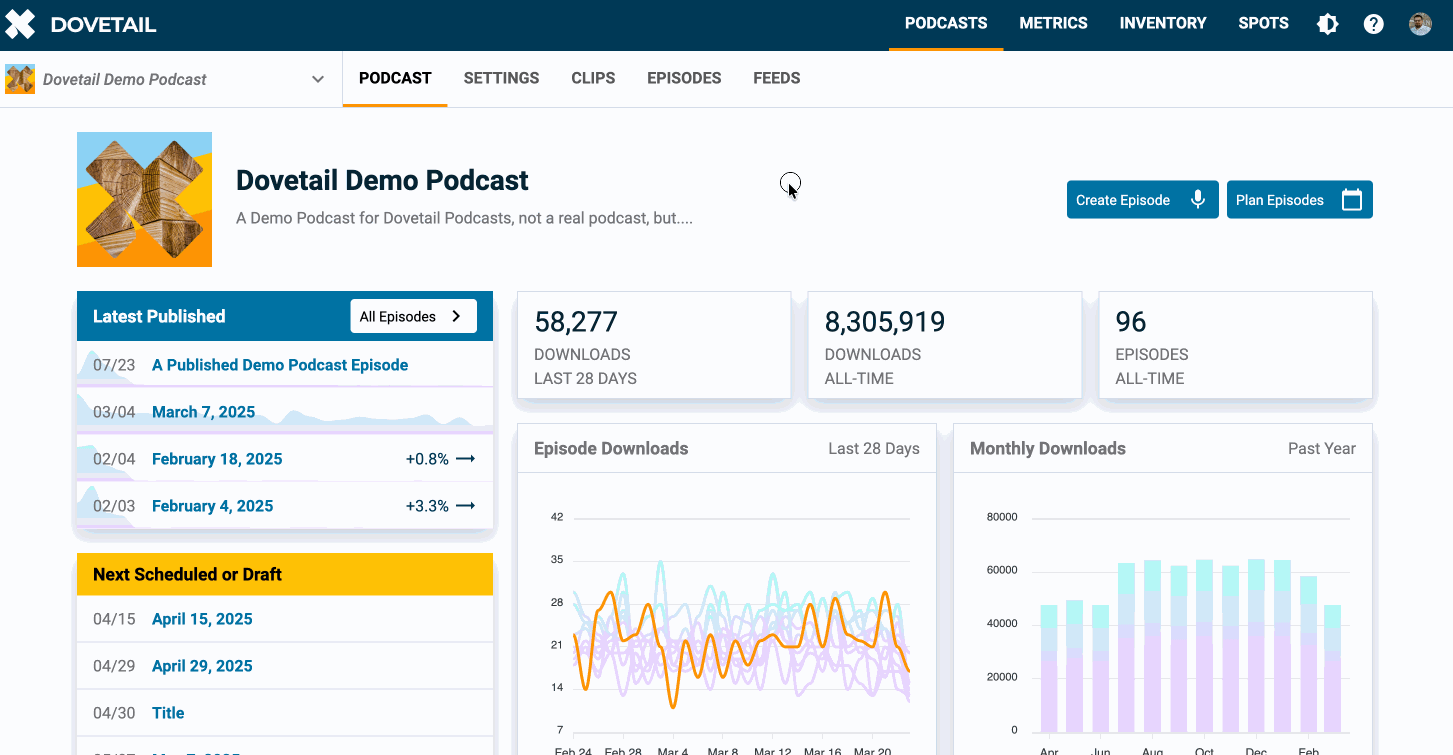The image size is (1453, 755).
Task: Open the April 15, 2025 scheduled episode
Action: point(202,619)
